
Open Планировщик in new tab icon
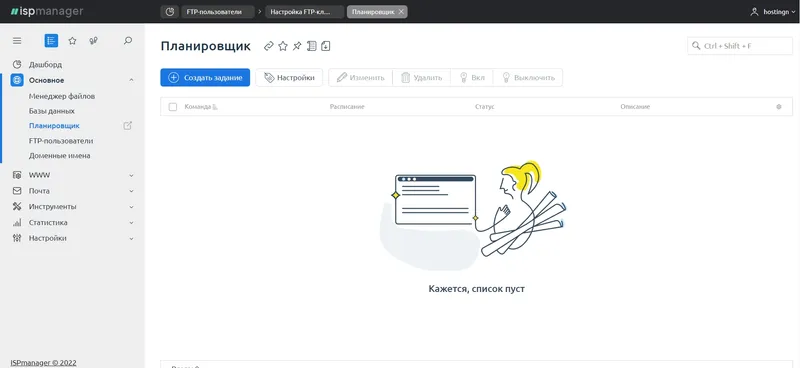tap(128, 126)
